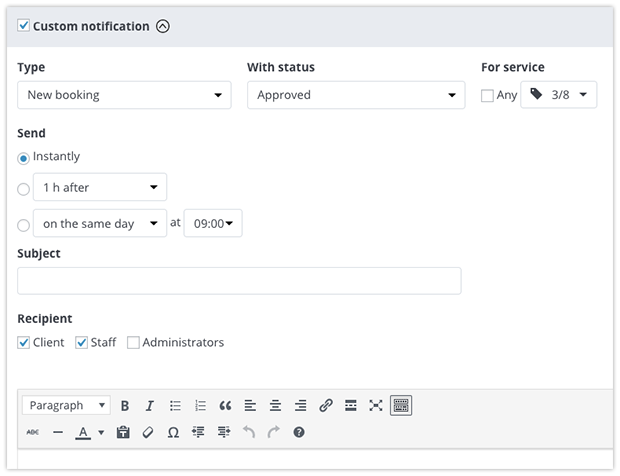
Task: Click the Subject input field
Action: tap(239, 281)
